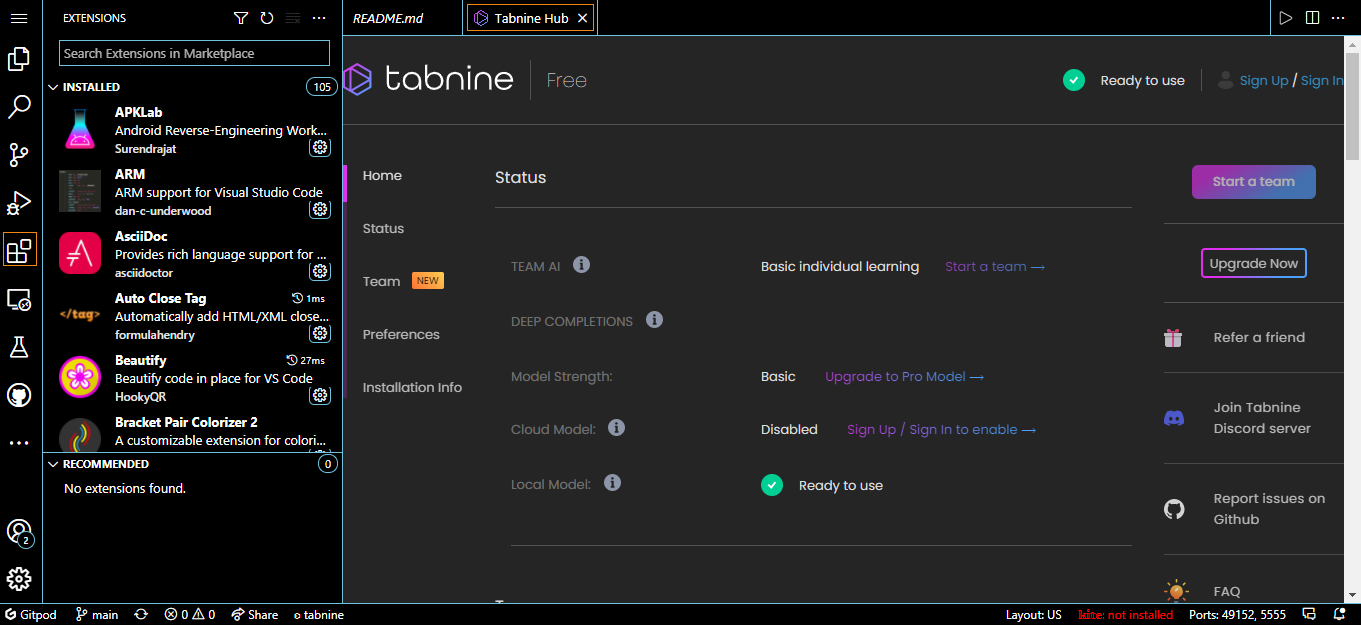Manage ARM extension gear
Viewport: 1361px width, 625px height.
319,209
